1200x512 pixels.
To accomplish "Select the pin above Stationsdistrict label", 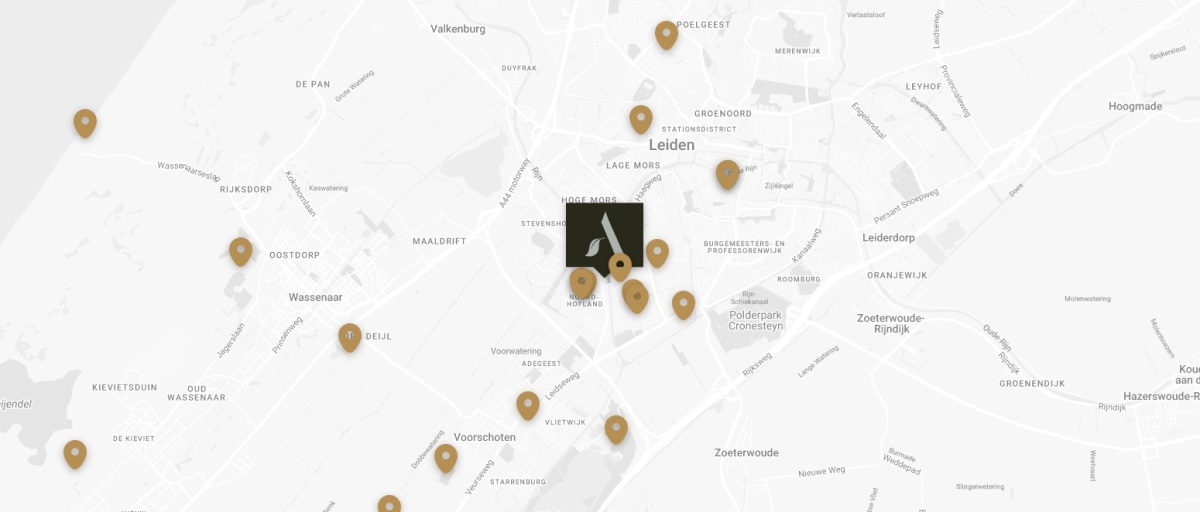I will pyautogui.click(x=641, y=119).
